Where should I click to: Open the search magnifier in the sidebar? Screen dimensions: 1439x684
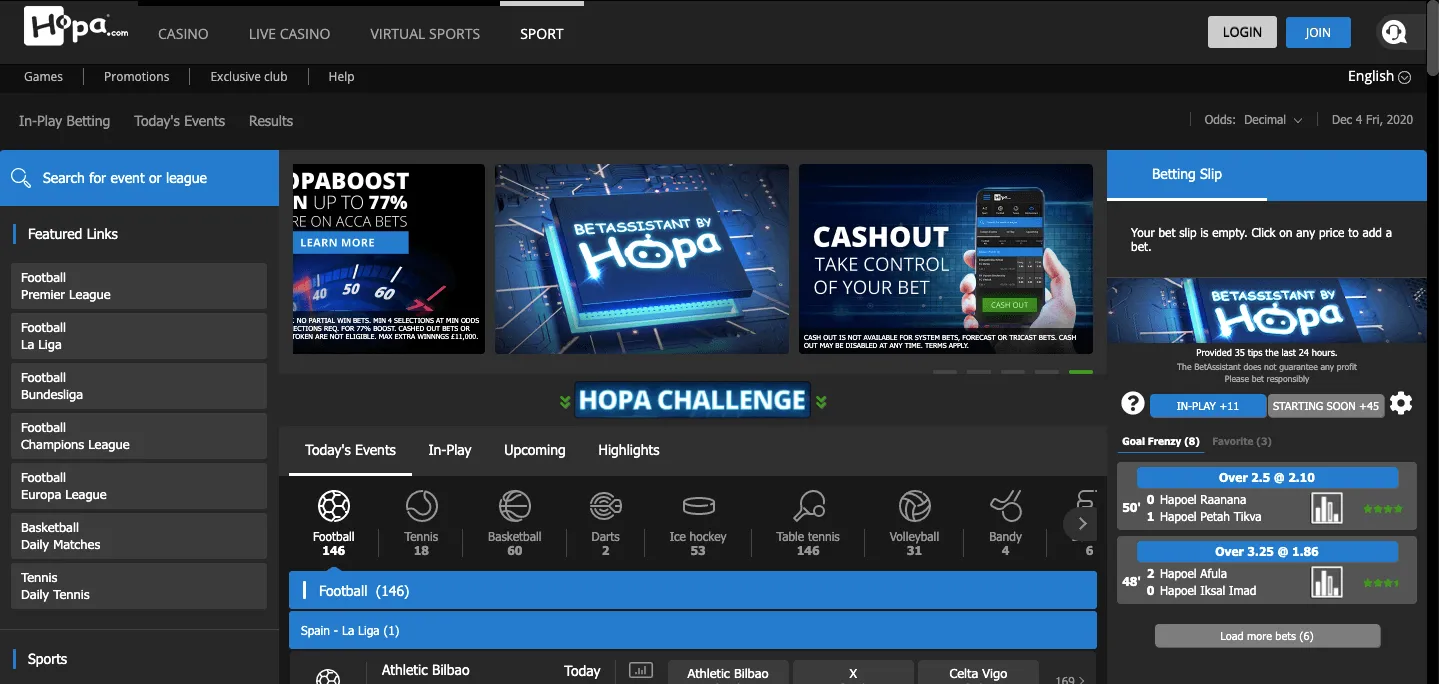(x=21, y=177)
